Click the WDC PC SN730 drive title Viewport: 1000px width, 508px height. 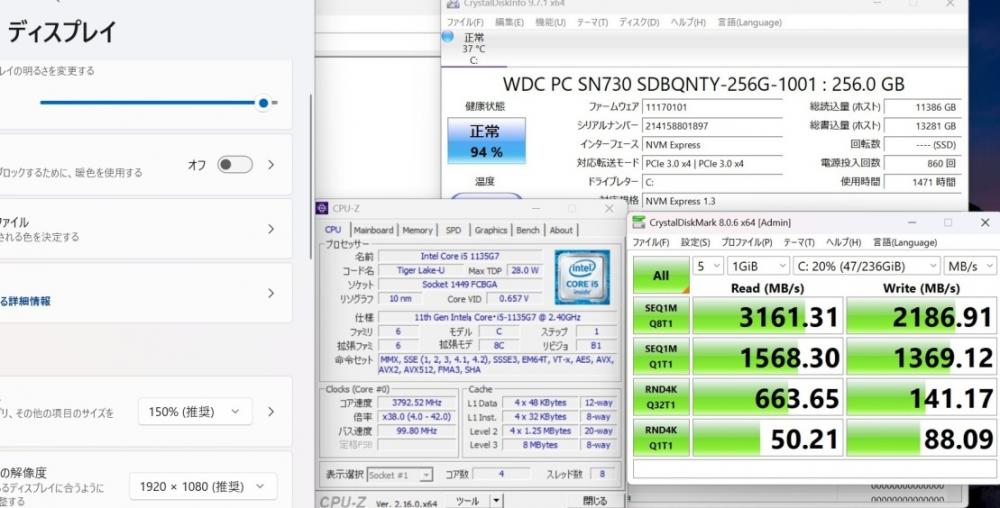(703, 84)
